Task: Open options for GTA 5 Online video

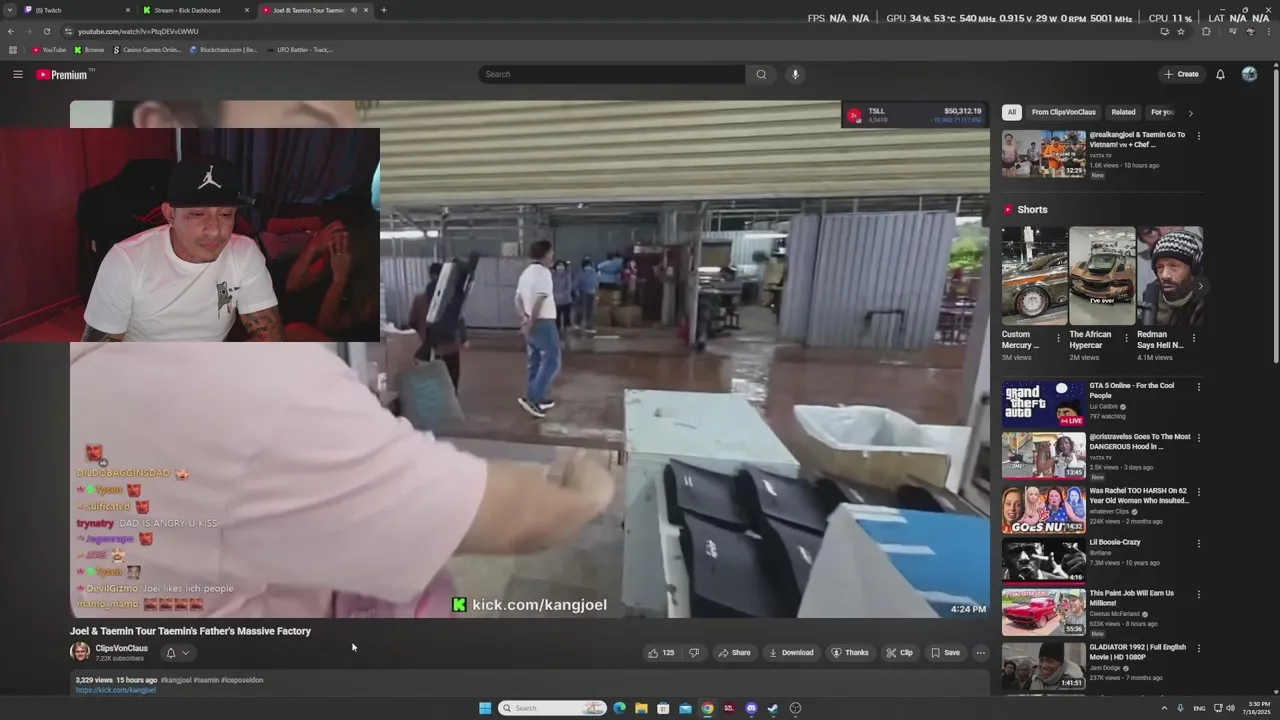Action: [1199, 387]
